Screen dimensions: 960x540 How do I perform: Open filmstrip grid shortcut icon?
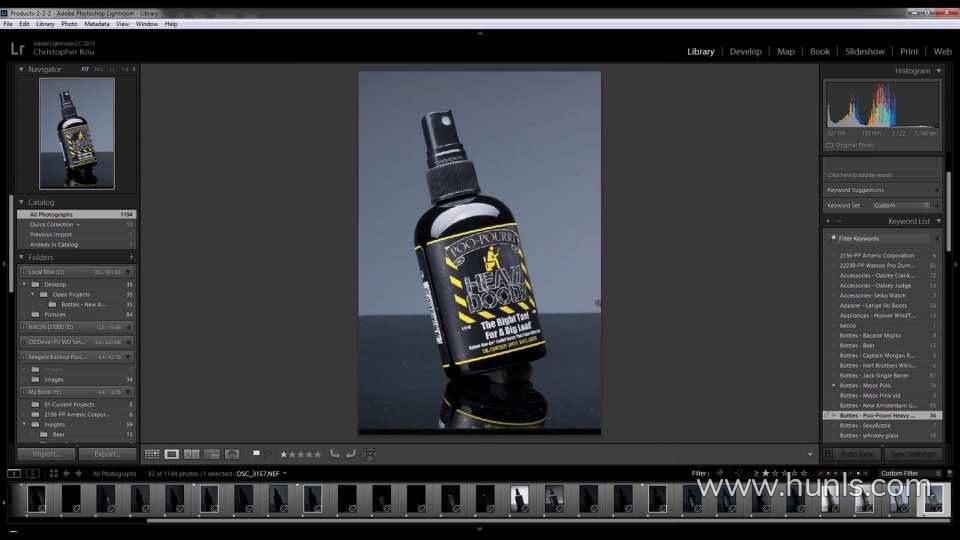(x=53, y=473)
